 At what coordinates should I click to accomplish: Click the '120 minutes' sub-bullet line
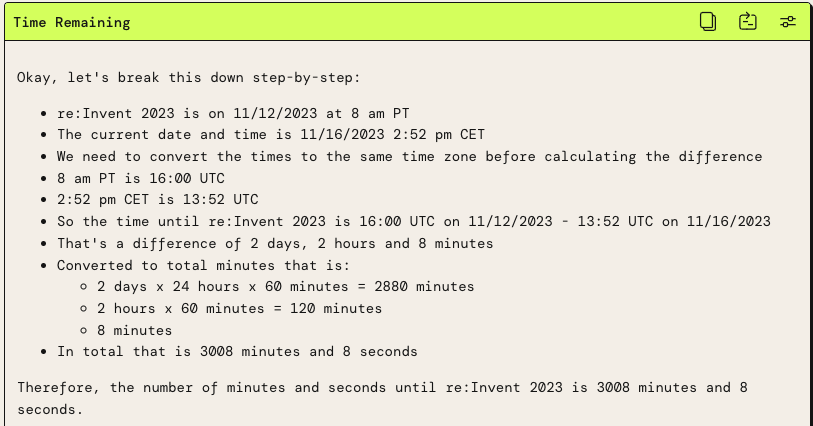tap(239, 308)
